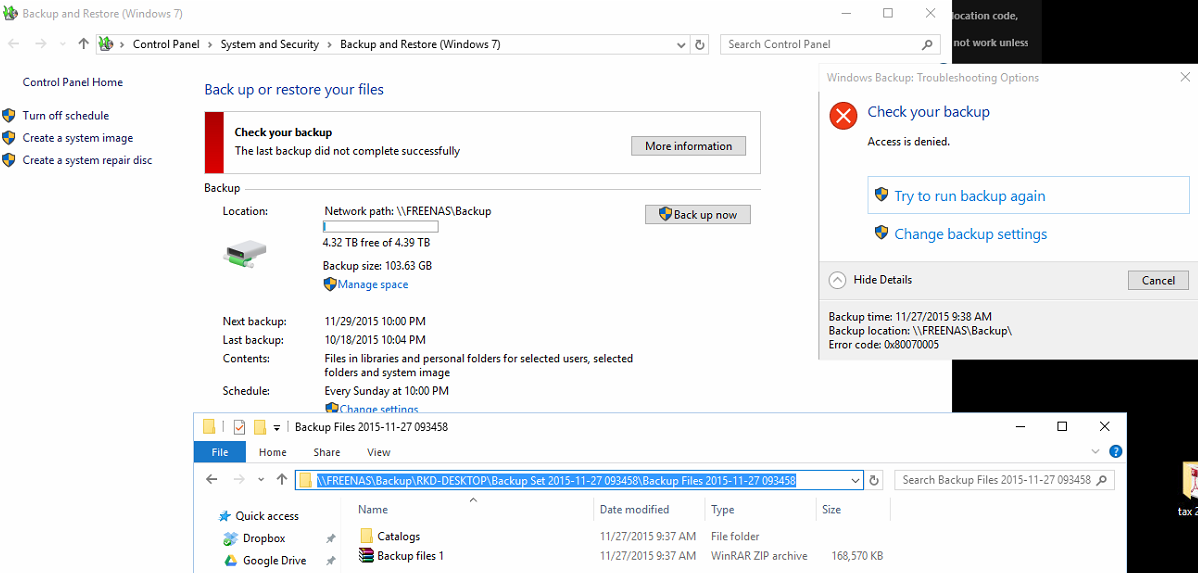Click shield icon beside Create a system image
The image size is (1198, 573).
(x=9, y=138)
